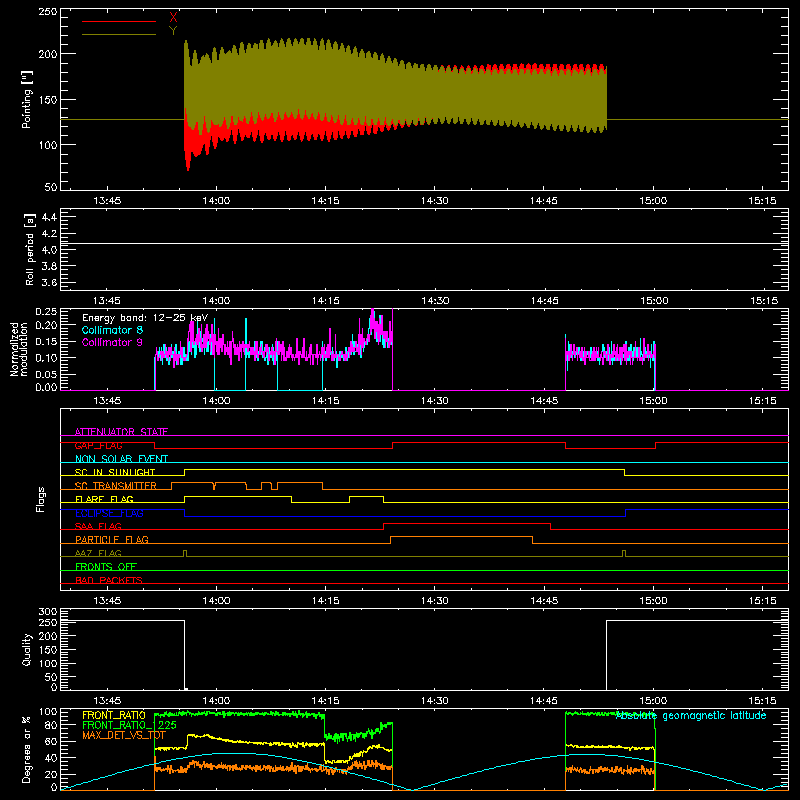
Task: Select the olive legend line for Y
Action: tap(119, 34)
